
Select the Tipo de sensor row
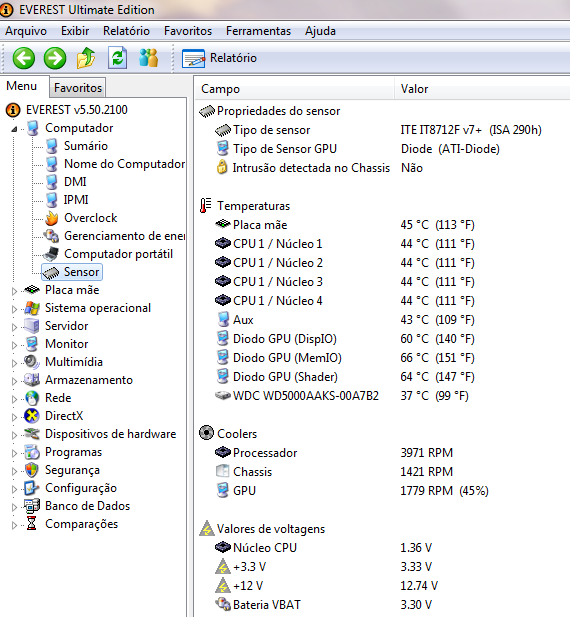pos(378,130)
